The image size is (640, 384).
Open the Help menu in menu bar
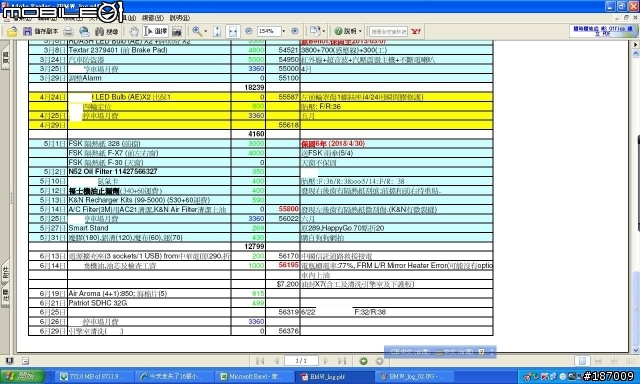pos(180,18)
